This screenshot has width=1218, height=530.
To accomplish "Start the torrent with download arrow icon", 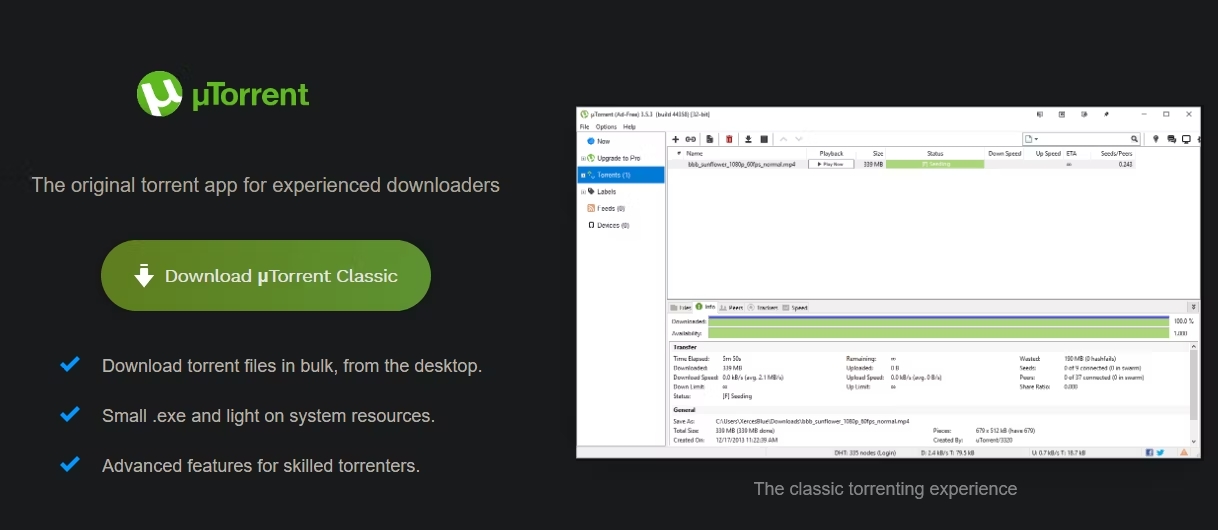I will (x=748, y=139).
